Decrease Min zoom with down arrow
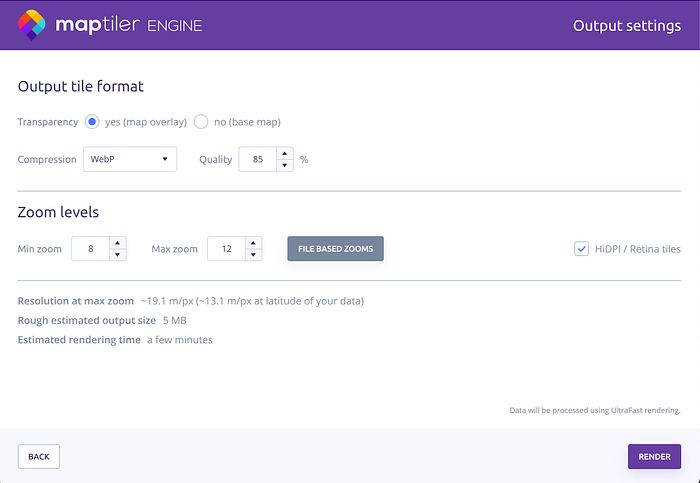Screen dimensions: 700x483 pyautogui.click(x=117, y=255)
